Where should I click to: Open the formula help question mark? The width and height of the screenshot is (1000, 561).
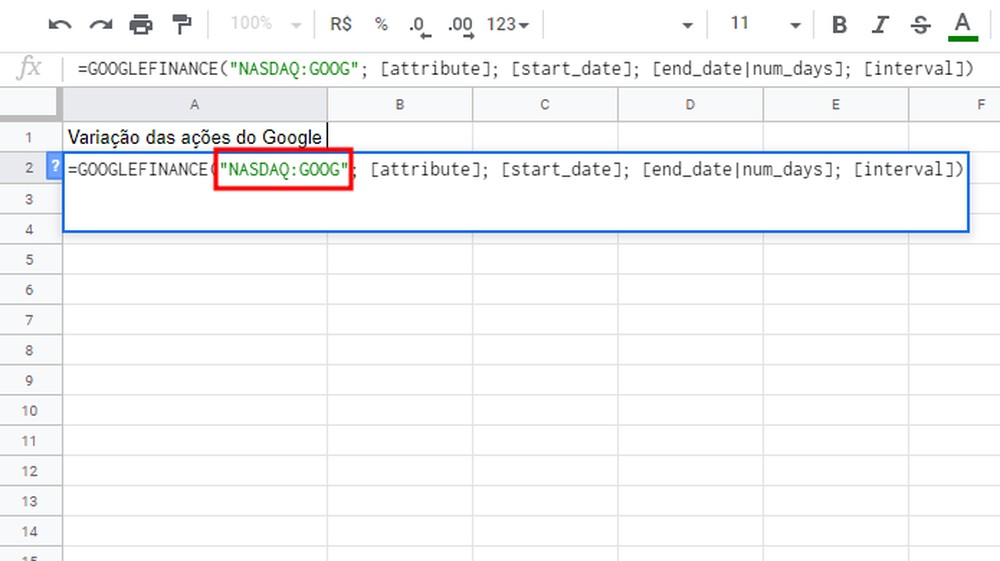(x=55, y=167)
